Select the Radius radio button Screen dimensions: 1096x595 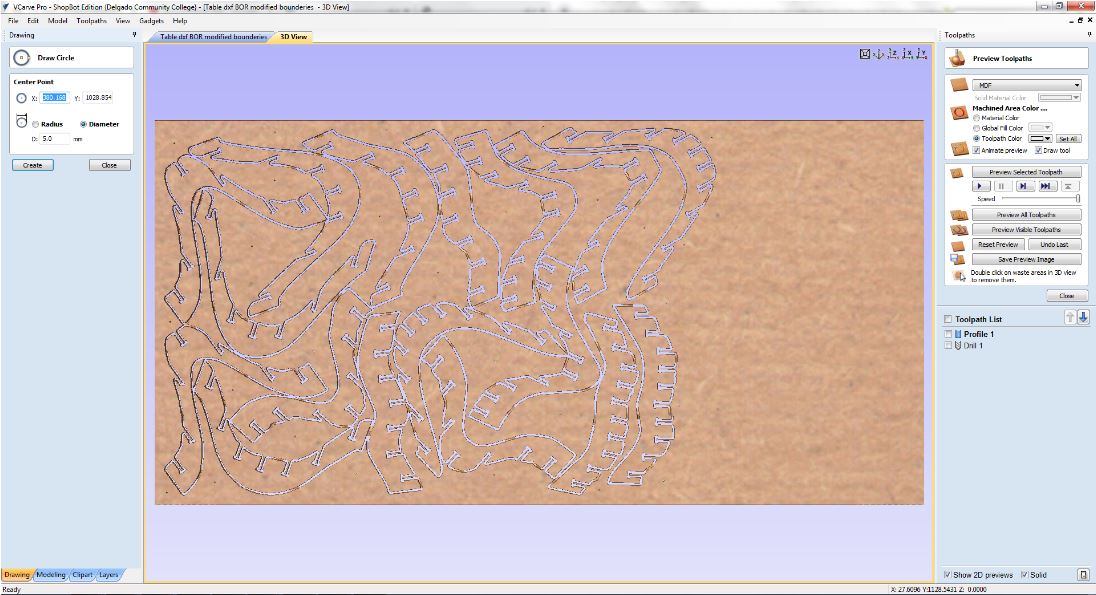(35, 124)
